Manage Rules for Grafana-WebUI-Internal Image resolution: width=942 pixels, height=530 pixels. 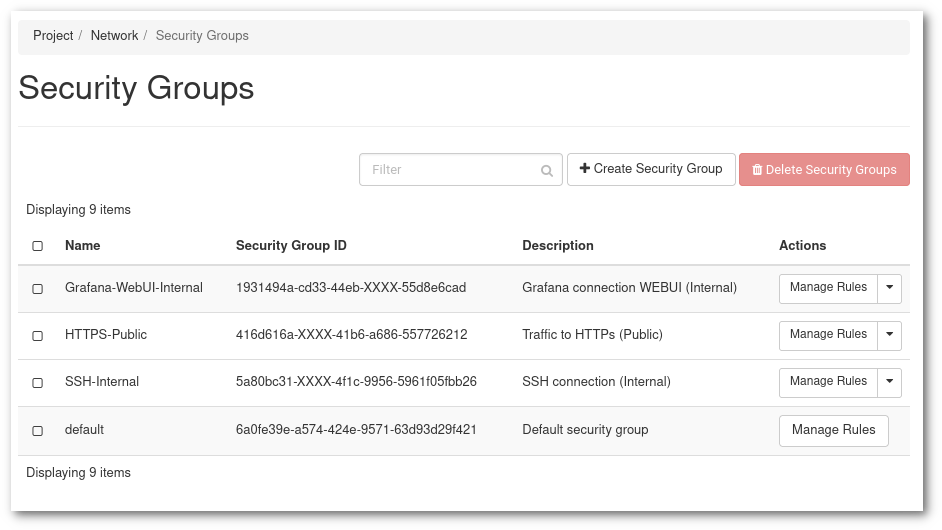point(828,288)
